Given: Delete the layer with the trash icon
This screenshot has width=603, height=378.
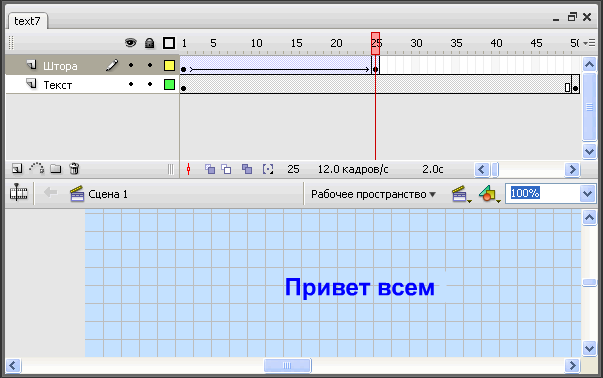Looking at the screenshot, I should pos(74,168).
